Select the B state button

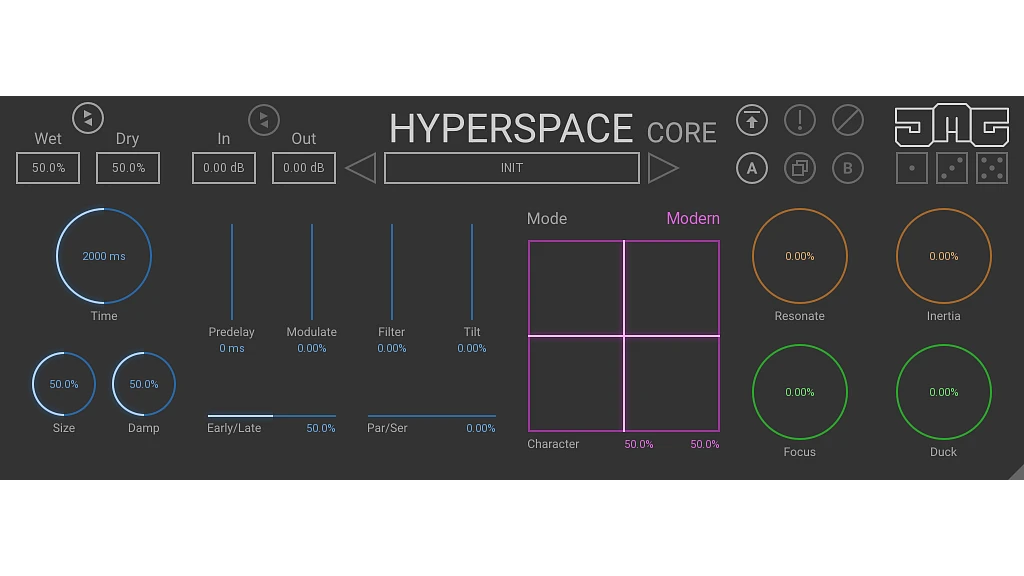(848, 168)
